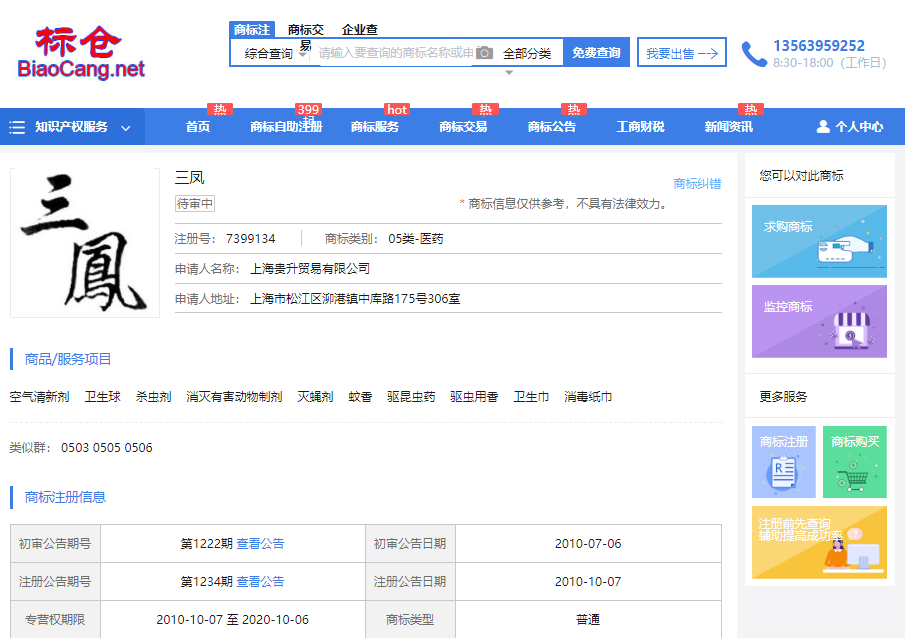Image resolution: width=905 pixels, height=638 pixels.
Task: Click the period 2010-10-07 至 2020-10-06
Action: [233, 620]
